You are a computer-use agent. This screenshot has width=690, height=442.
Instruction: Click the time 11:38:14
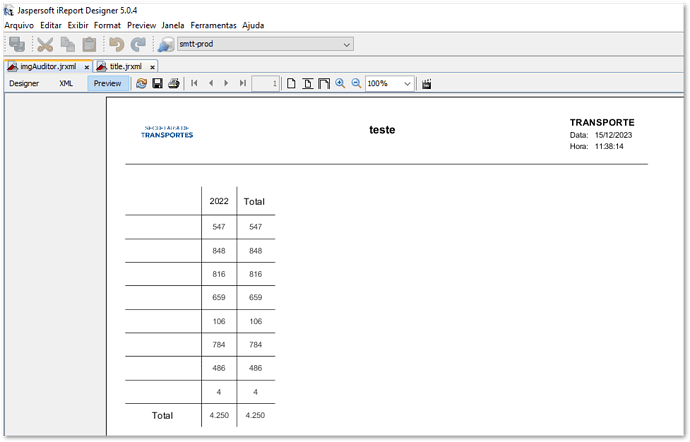click(x=609, y=146)
